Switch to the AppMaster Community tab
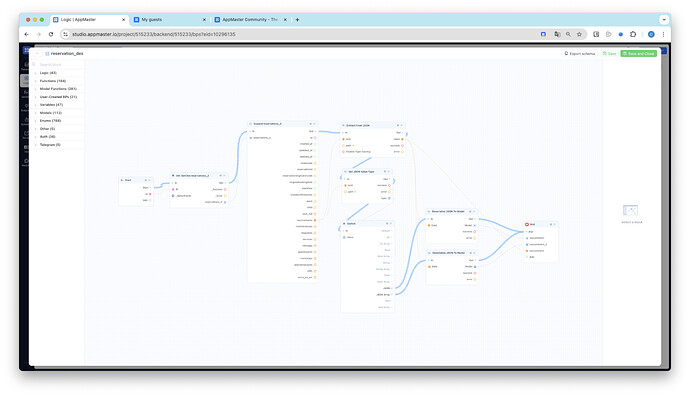This screenshot has height=396, width=690. [250, 19]
